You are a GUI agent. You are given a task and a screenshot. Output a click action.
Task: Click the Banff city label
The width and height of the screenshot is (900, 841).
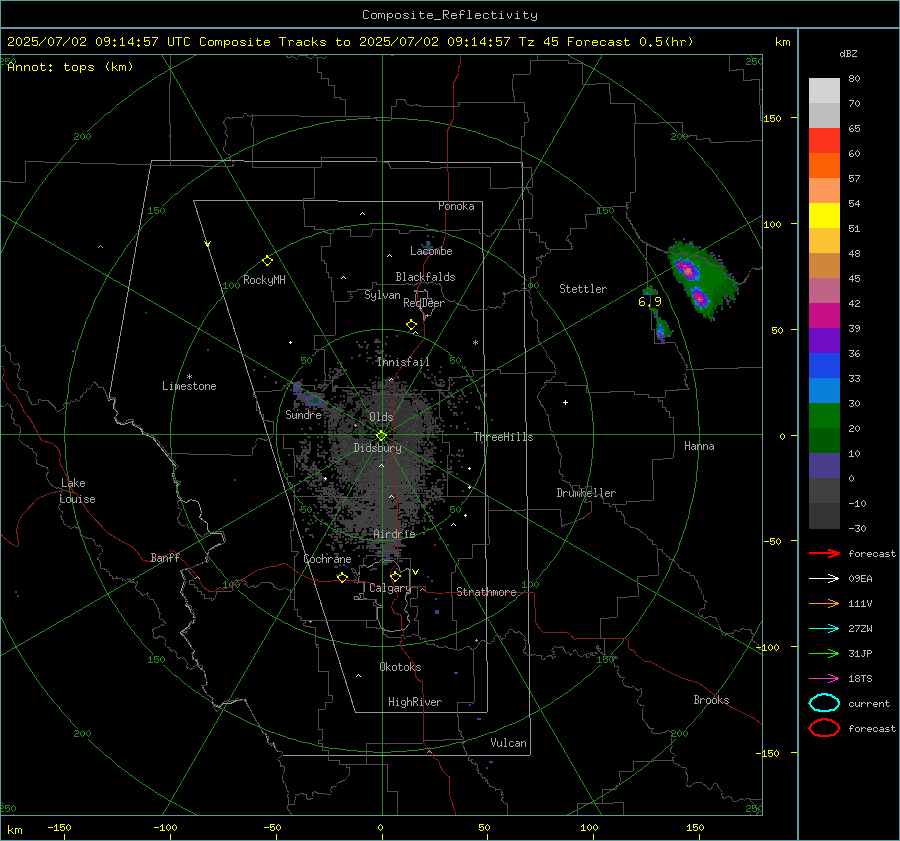click(165, 557)
